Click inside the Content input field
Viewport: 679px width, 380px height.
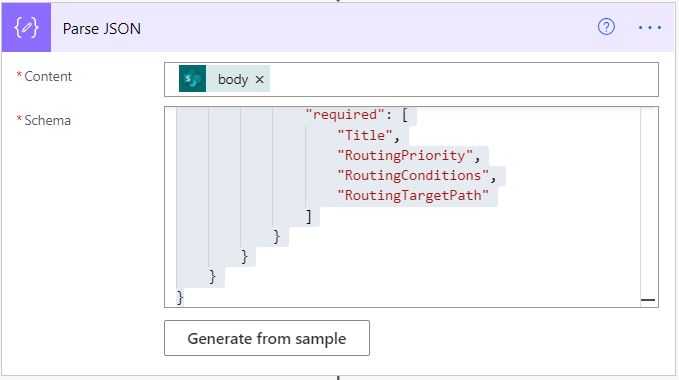[411, 79]
